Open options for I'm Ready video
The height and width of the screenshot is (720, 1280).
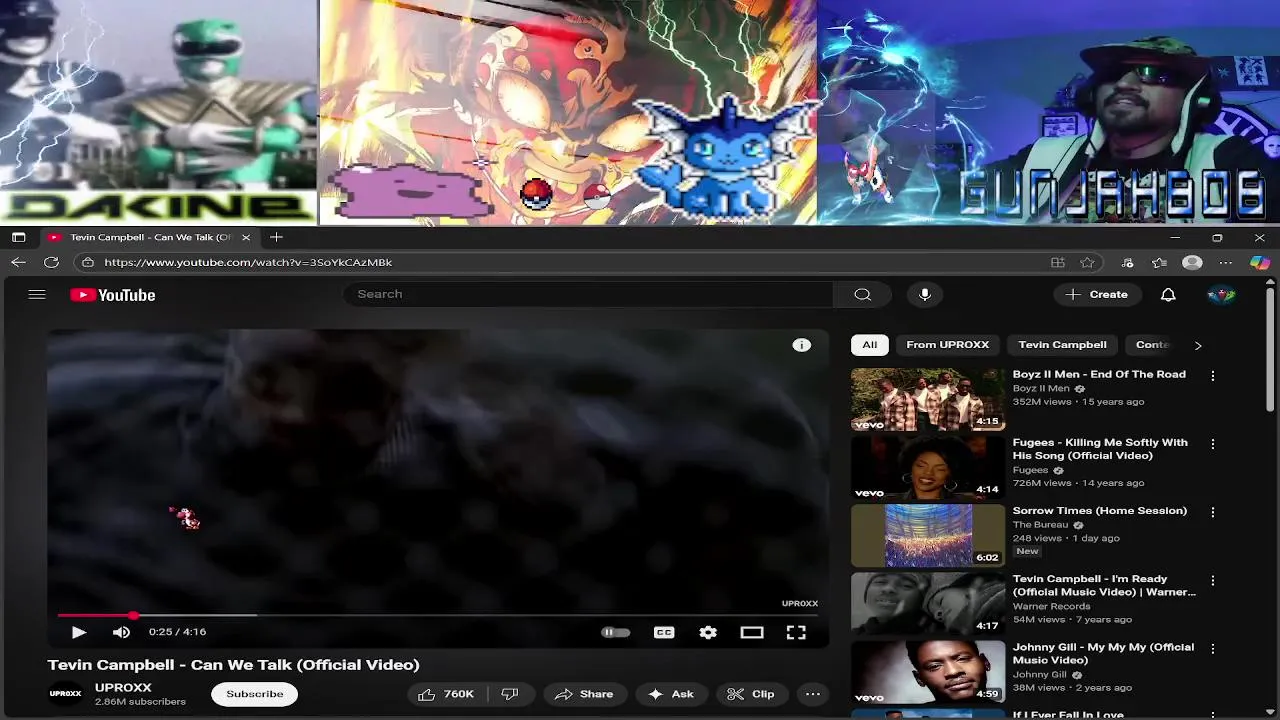coord(1213,580)
